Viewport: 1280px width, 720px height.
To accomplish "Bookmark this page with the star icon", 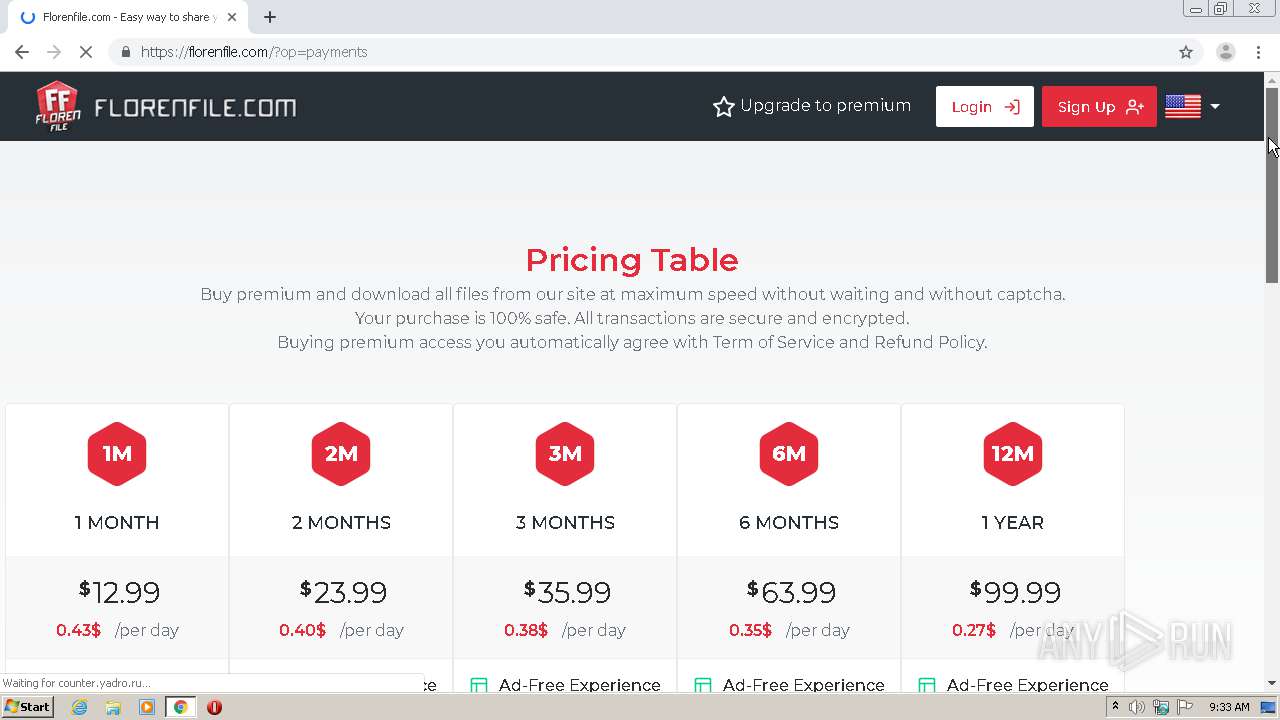I will (x=1186, y=52).
